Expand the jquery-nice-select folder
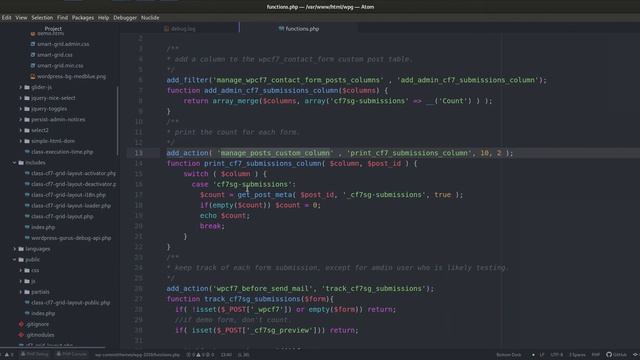The image size is (640, 360). 20,98
